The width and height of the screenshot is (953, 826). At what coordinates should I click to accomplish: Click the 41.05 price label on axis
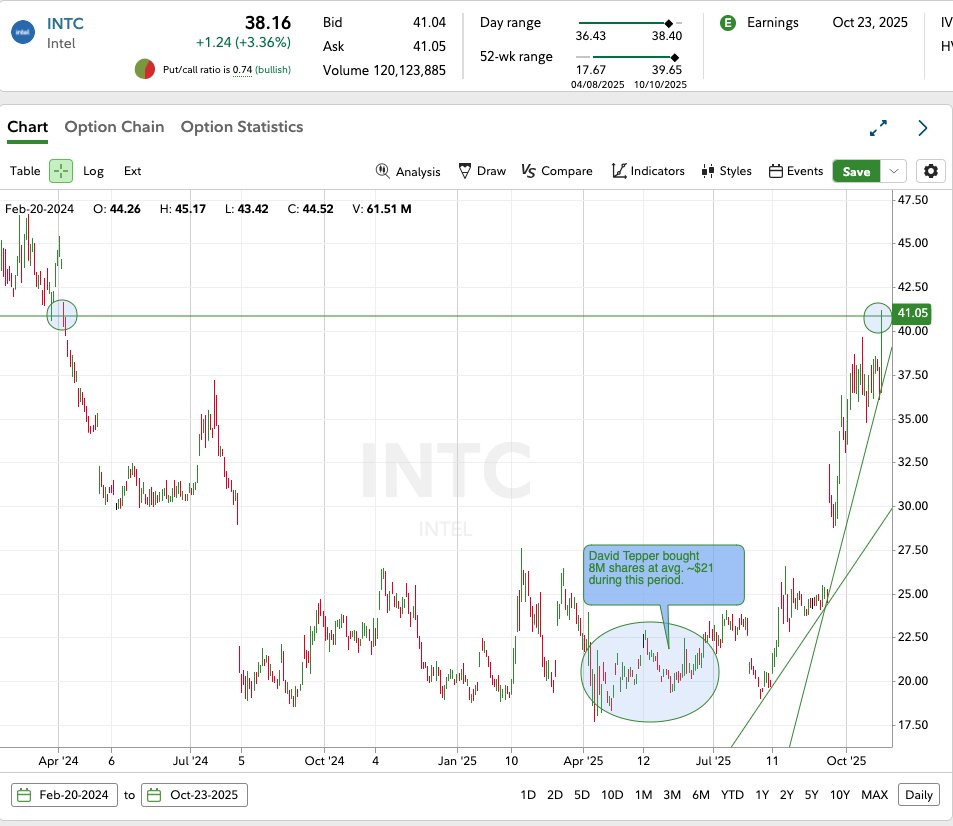[912, 313]
